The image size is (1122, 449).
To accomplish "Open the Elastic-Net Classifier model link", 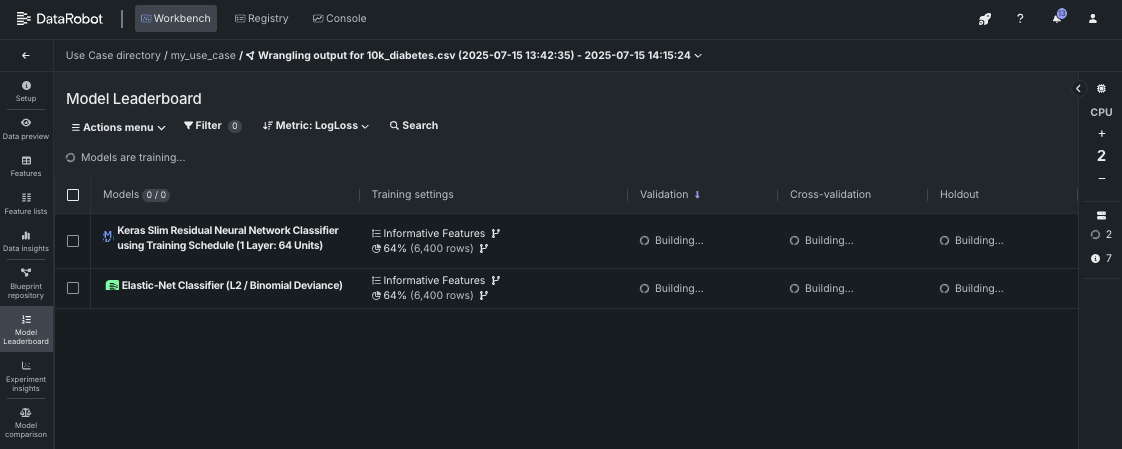I will pyautogui.click(x=232, y=286).
